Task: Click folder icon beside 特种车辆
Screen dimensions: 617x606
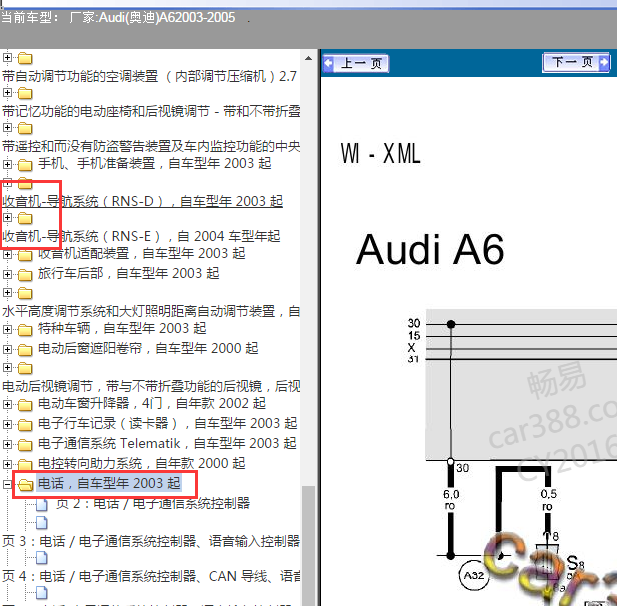Action: pos(25,330)
